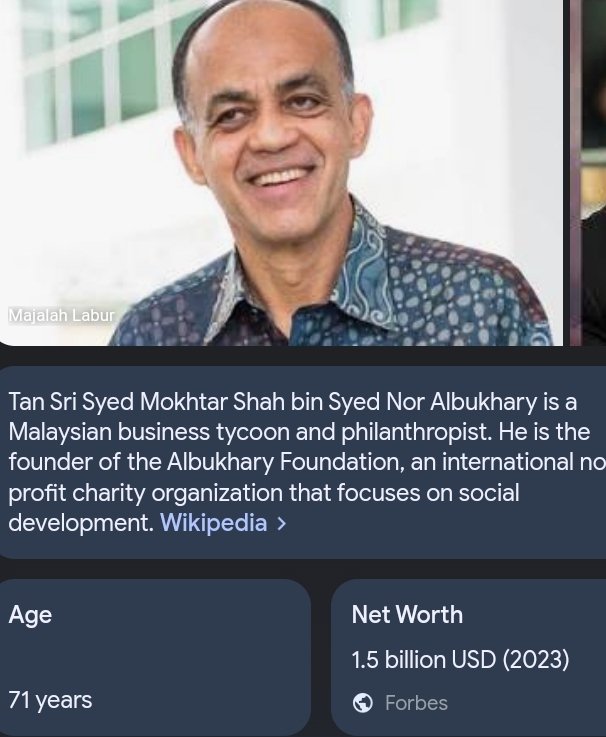
Task: Click the words Malaysian business tycoon
Action: (x=150, y=432)
